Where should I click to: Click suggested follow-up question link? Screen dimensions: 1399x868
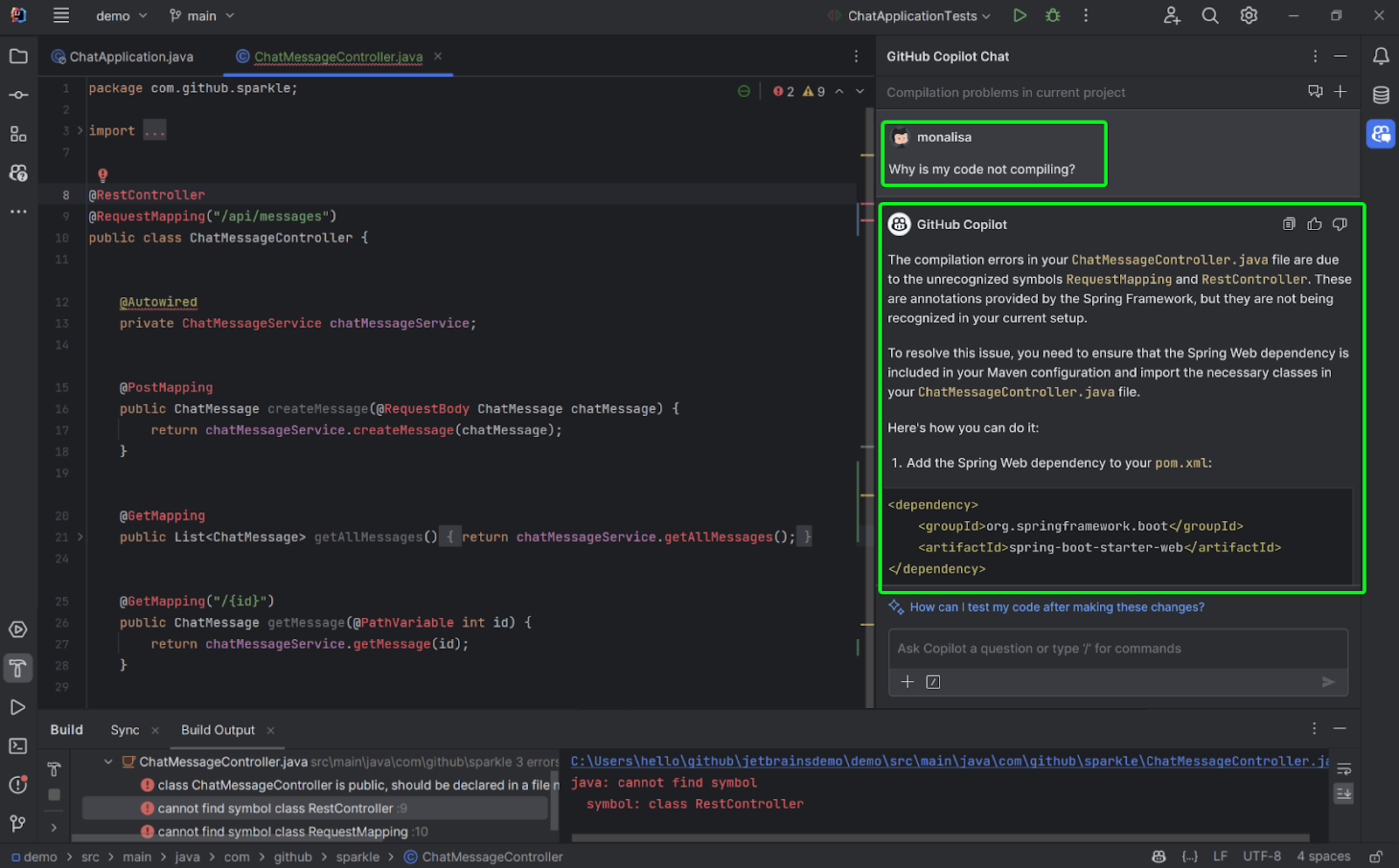(x=1056, y=607)
